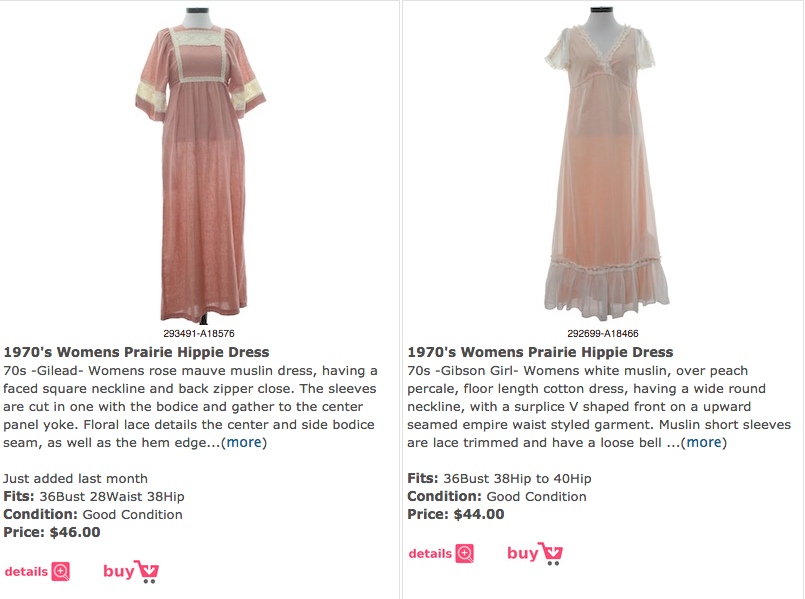Expand the Gilead dress description via (more)
Viewport: 805px width, 599px height.
point(244,442)
